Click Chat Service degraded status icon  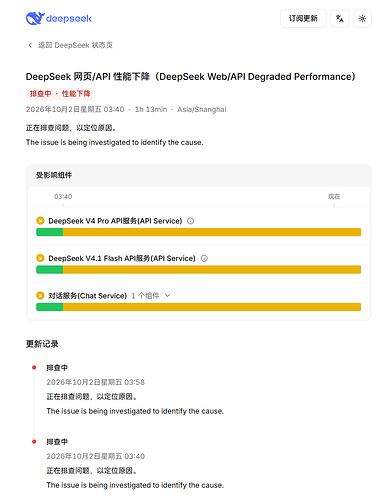[x=40, y=295]
